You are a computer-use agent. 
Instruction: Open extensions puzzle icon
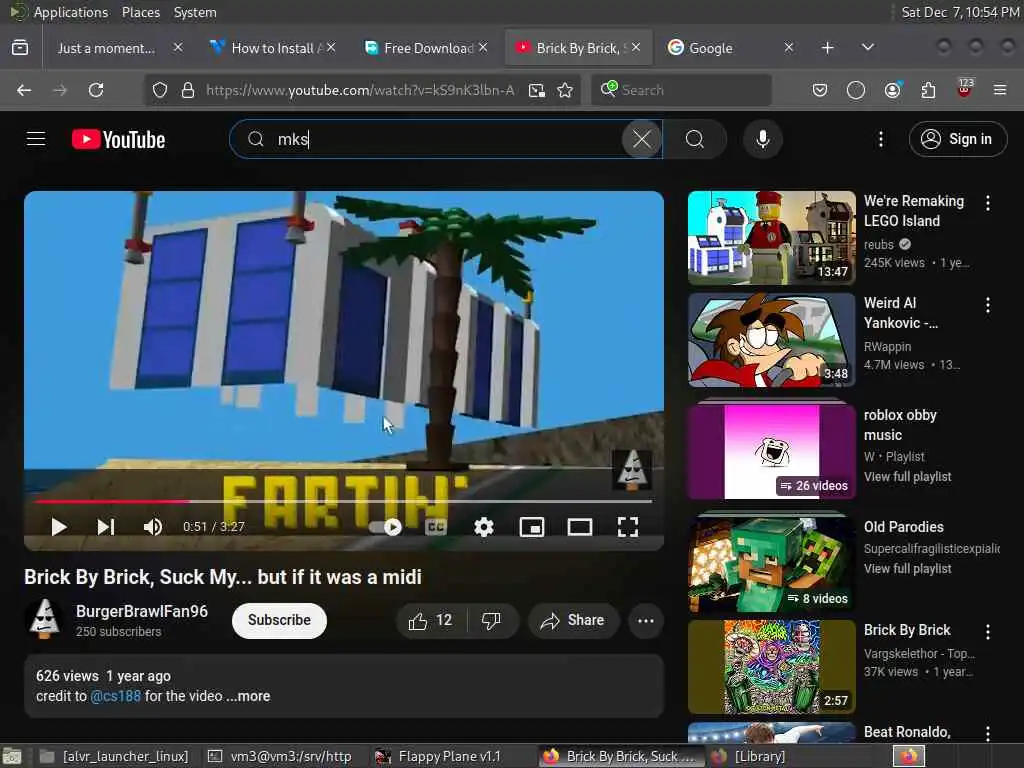point(928,90)
